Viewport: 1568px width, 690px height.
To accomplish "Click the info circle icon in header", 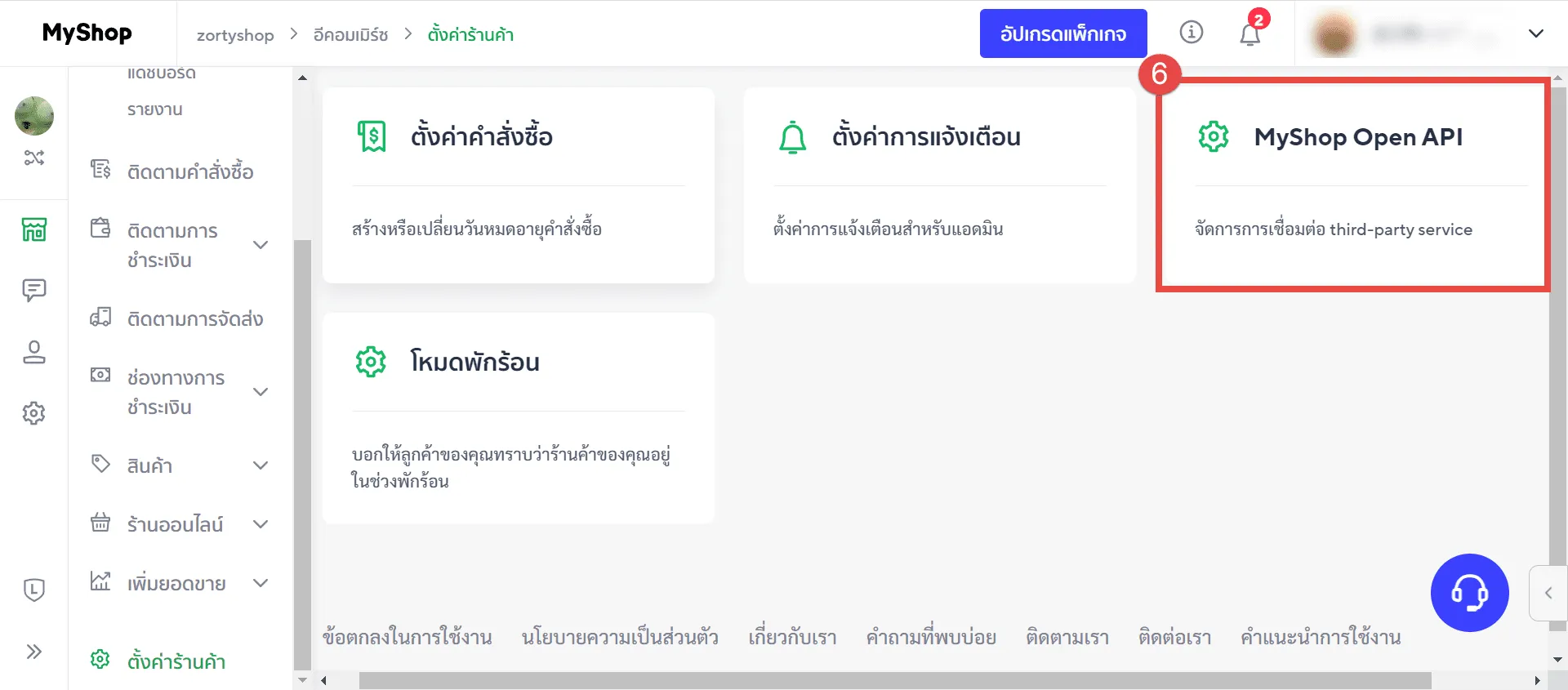I will click(1192, 33).
